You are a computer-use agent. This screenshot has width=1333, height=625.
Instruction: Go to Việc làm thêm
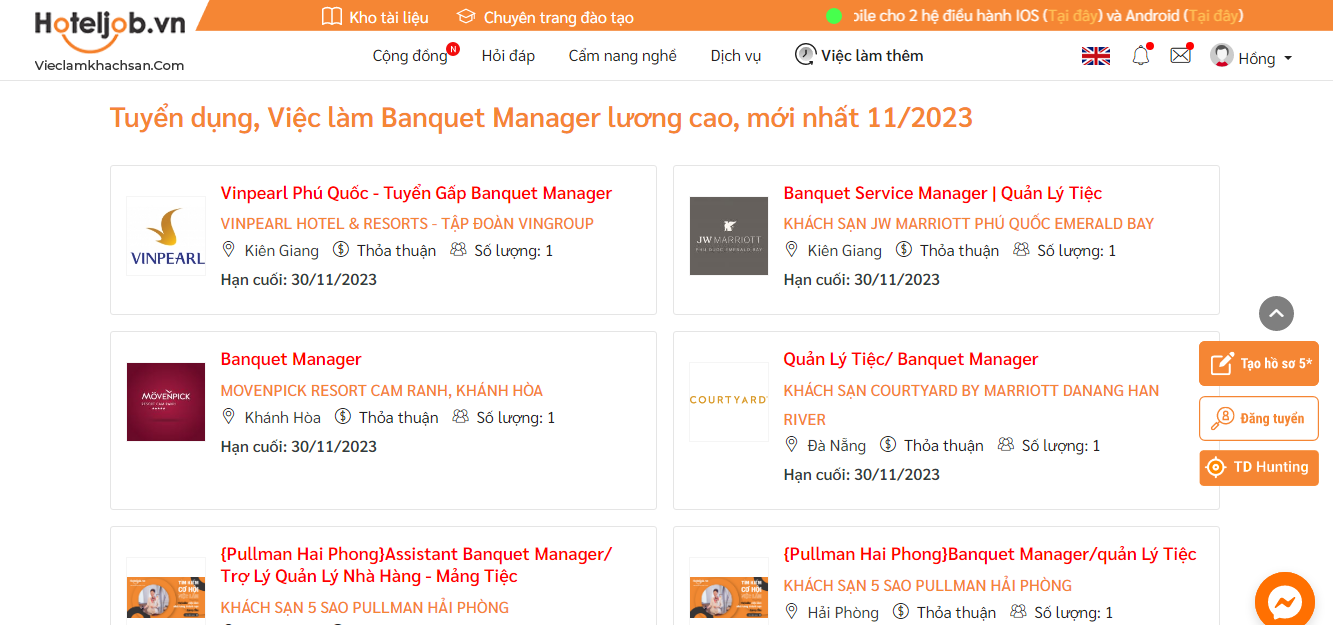872,56
